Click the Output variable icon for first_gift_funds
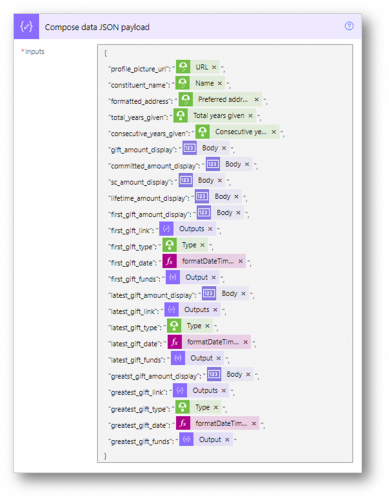Viewport: 389px width, 500px height. [x=173, y=277]
